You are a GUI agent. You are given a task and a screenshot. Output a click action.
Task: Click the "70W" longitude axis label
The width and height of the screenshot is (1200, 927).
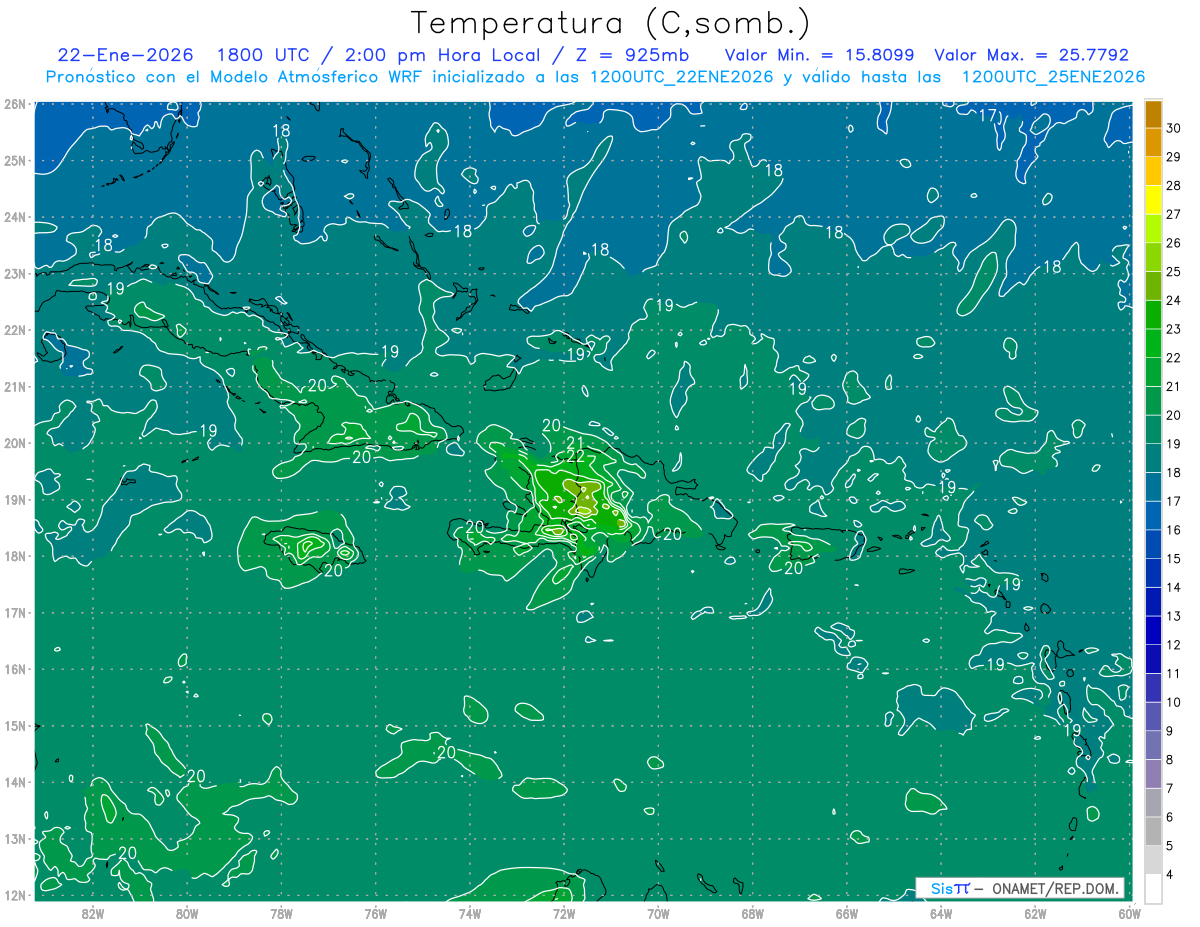pyautogui.click(x=658, y=913)
